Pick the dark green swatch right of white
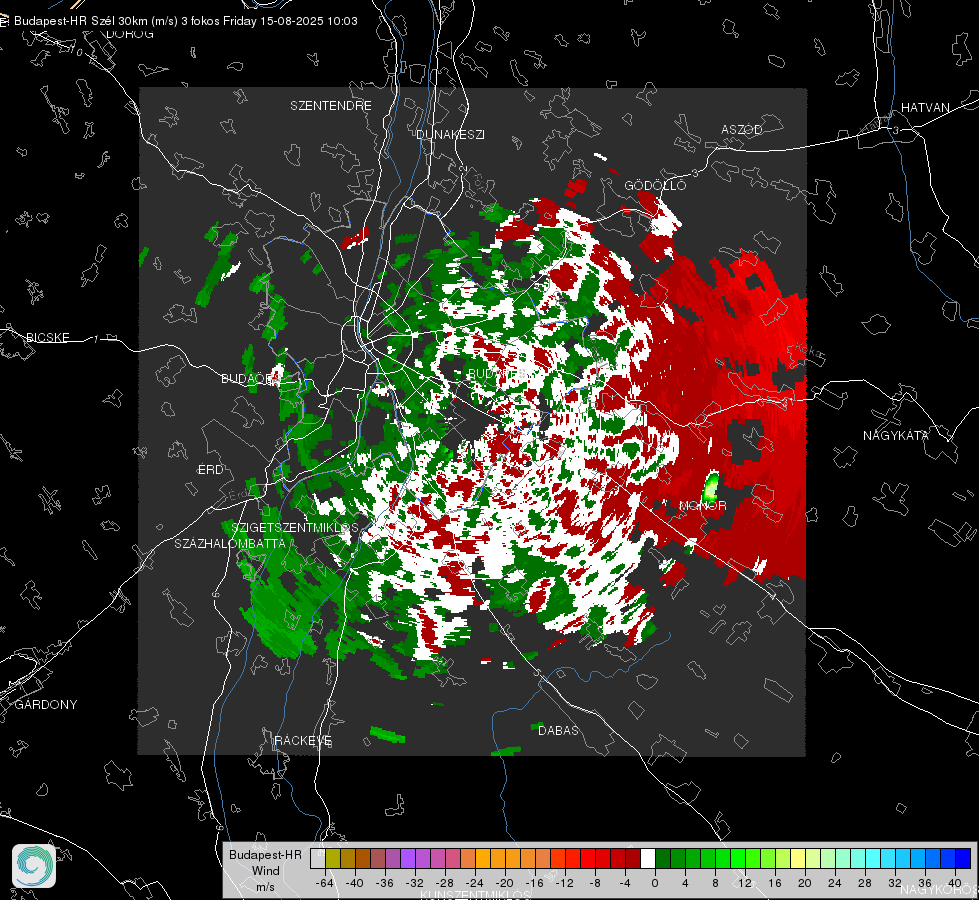The image size is (979, 900). click(x=662, y=858)
